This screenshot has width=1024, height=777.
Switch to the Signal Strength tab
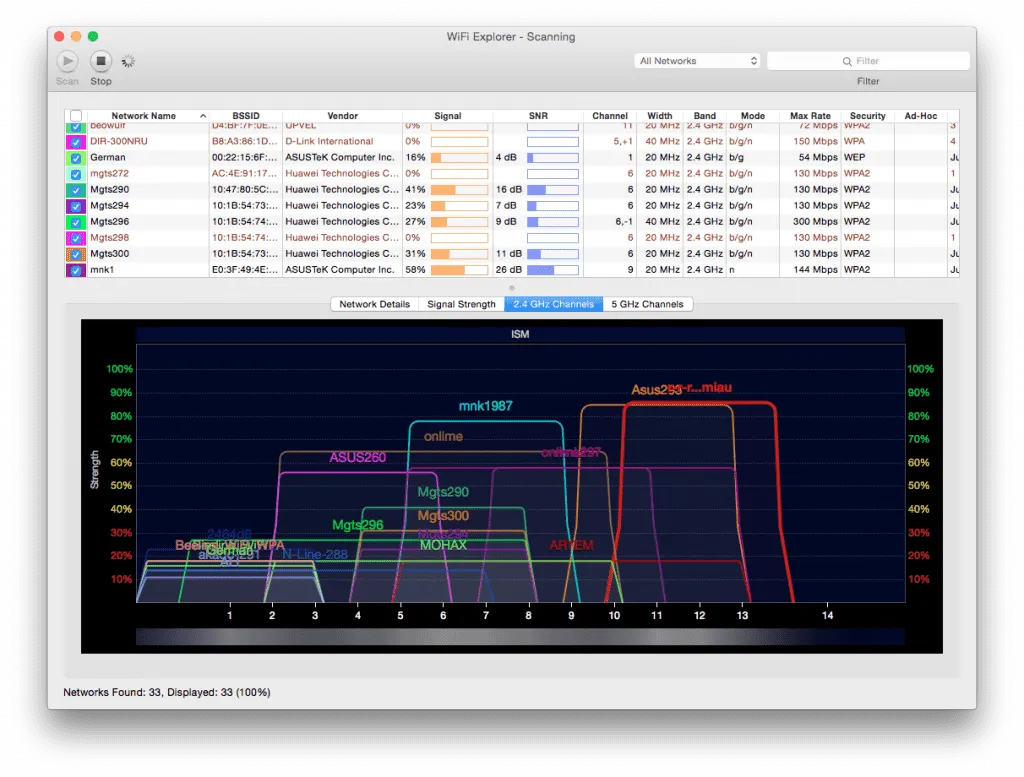pyautogui.click(x=461, y=304)
